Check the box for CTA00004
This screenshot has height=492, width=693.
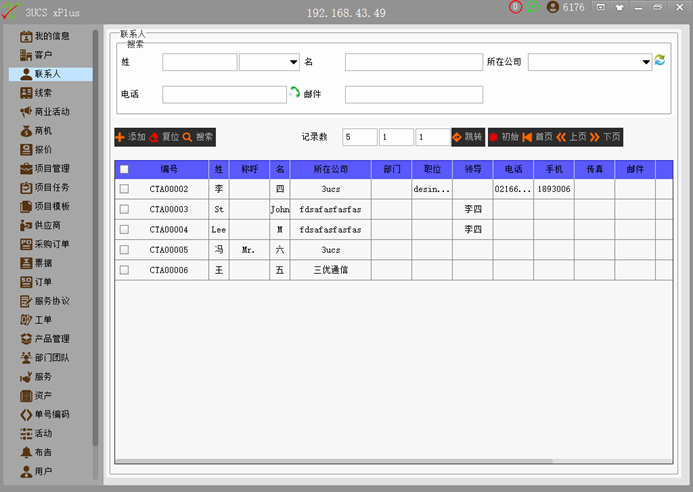(x=124, y=229)
